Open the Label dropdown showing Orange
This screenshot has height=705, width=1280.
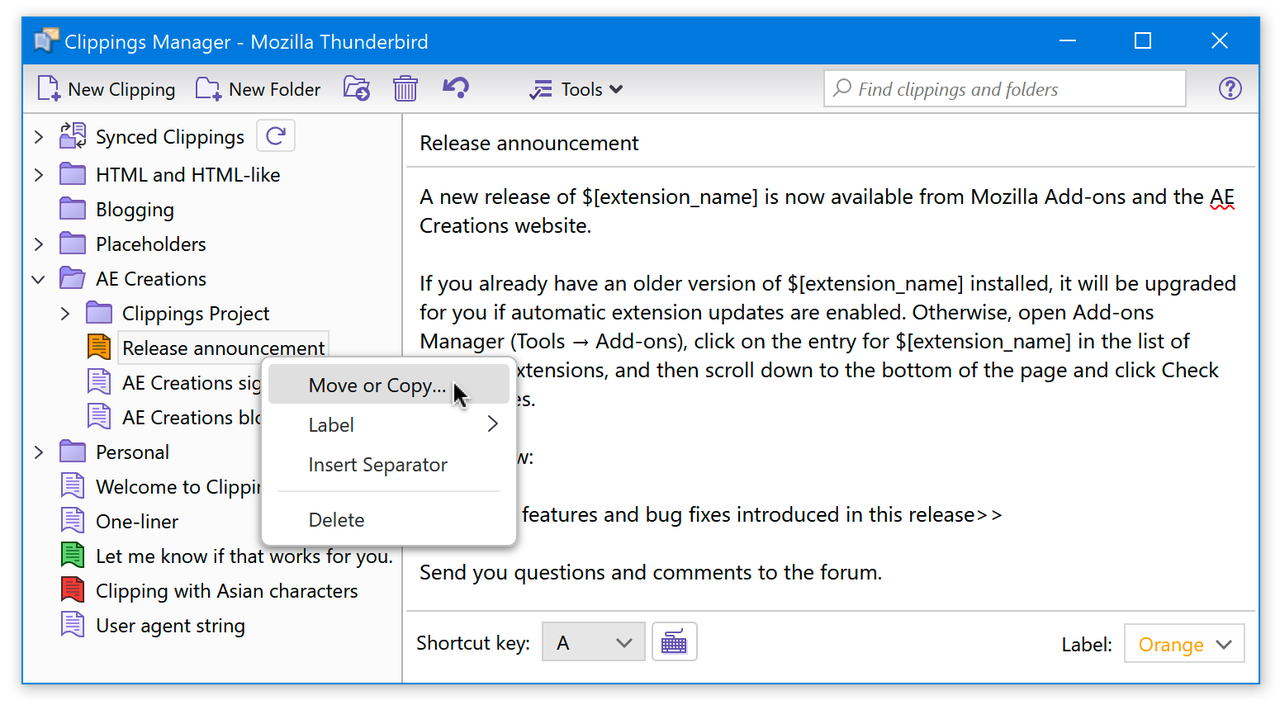[1184, 644]
